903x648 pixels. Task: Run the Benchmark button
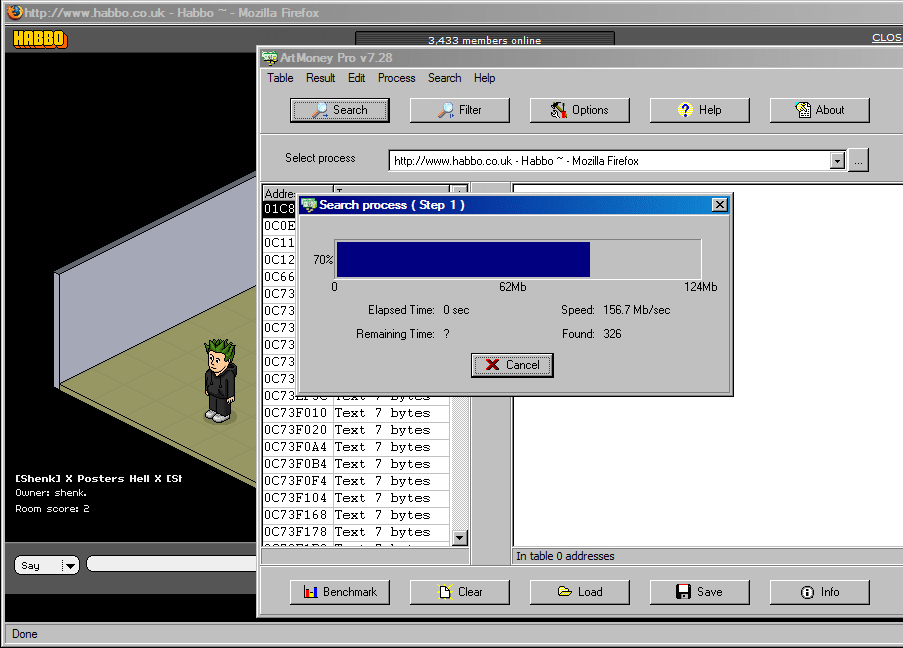tap(340, 592)
